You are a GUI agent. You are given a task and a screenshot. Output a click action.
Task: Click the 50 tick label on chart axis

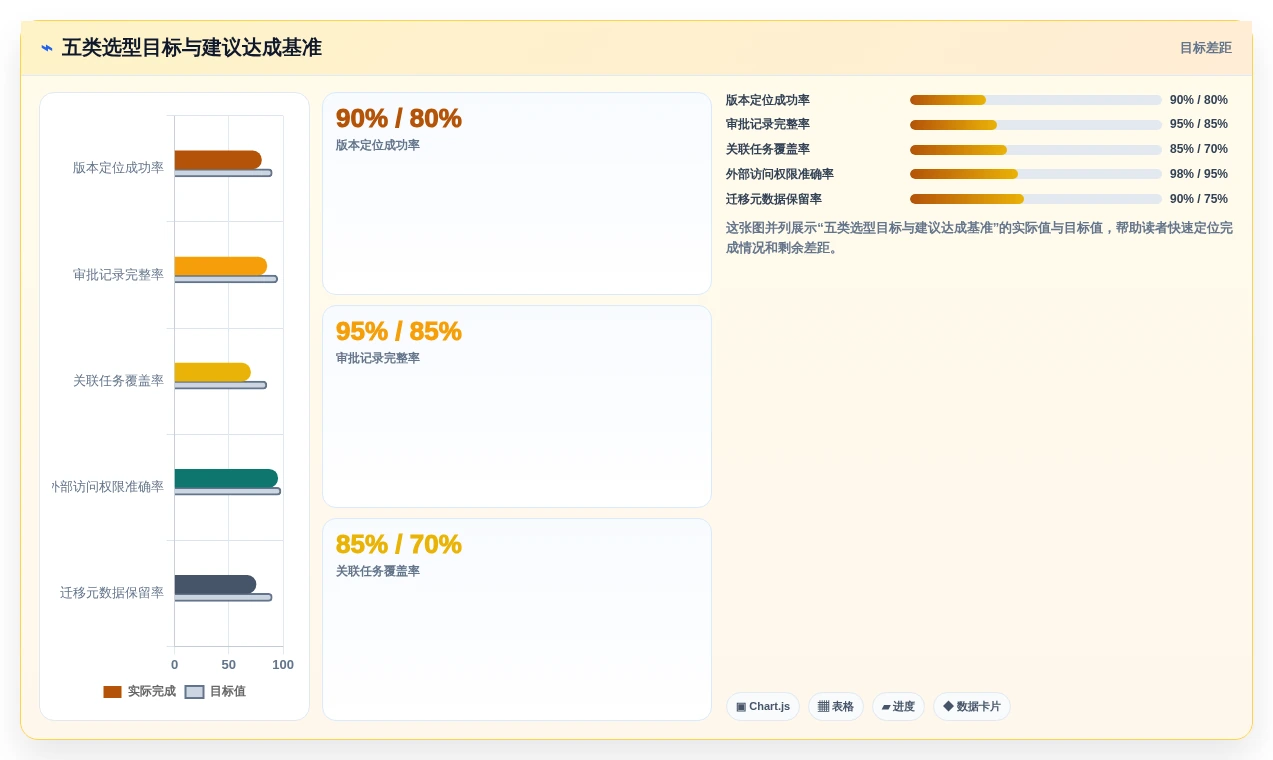228,665
